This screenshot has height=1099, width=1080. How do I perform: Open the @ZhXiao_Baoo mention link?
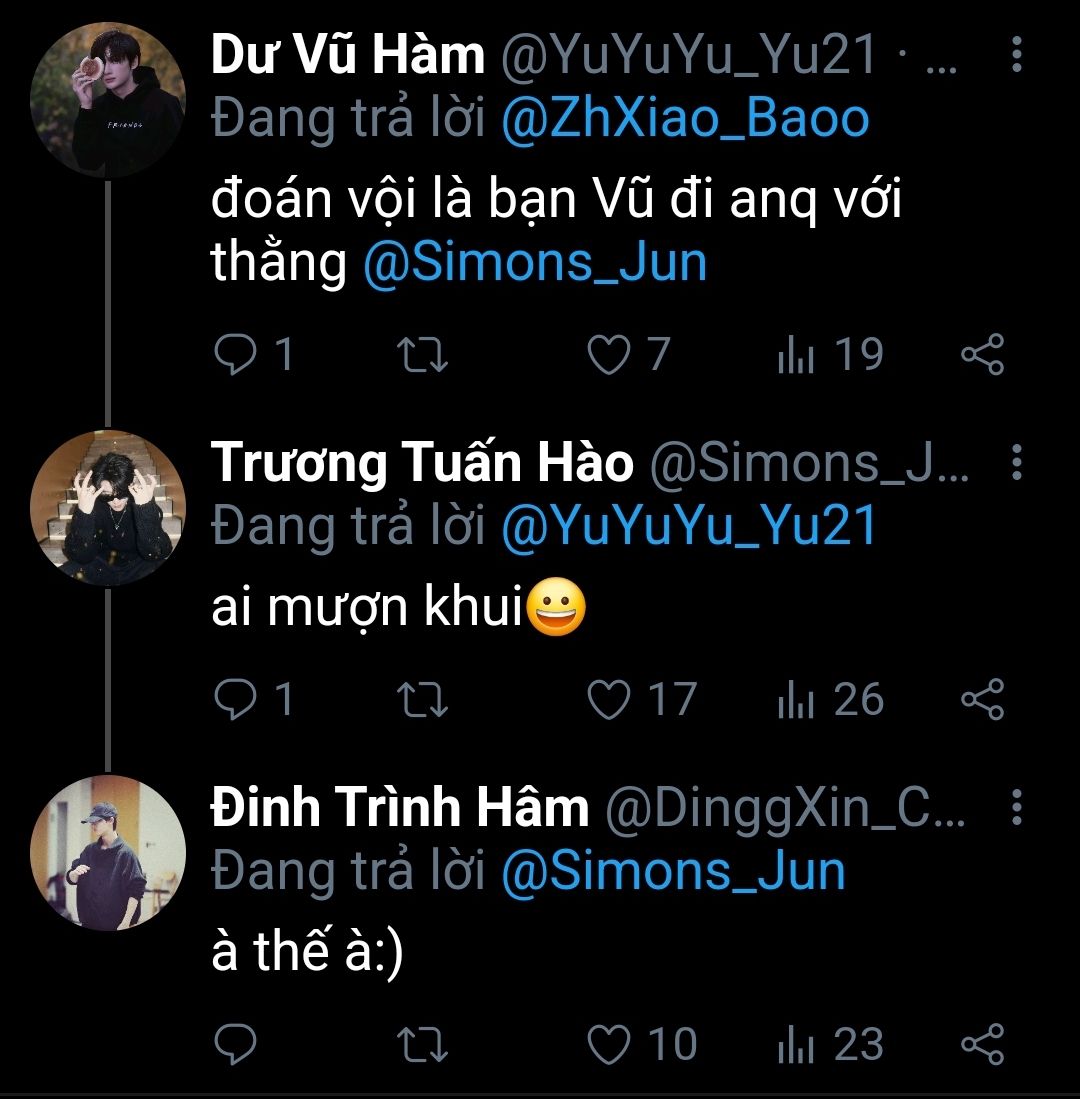click(x=685, y=119)
